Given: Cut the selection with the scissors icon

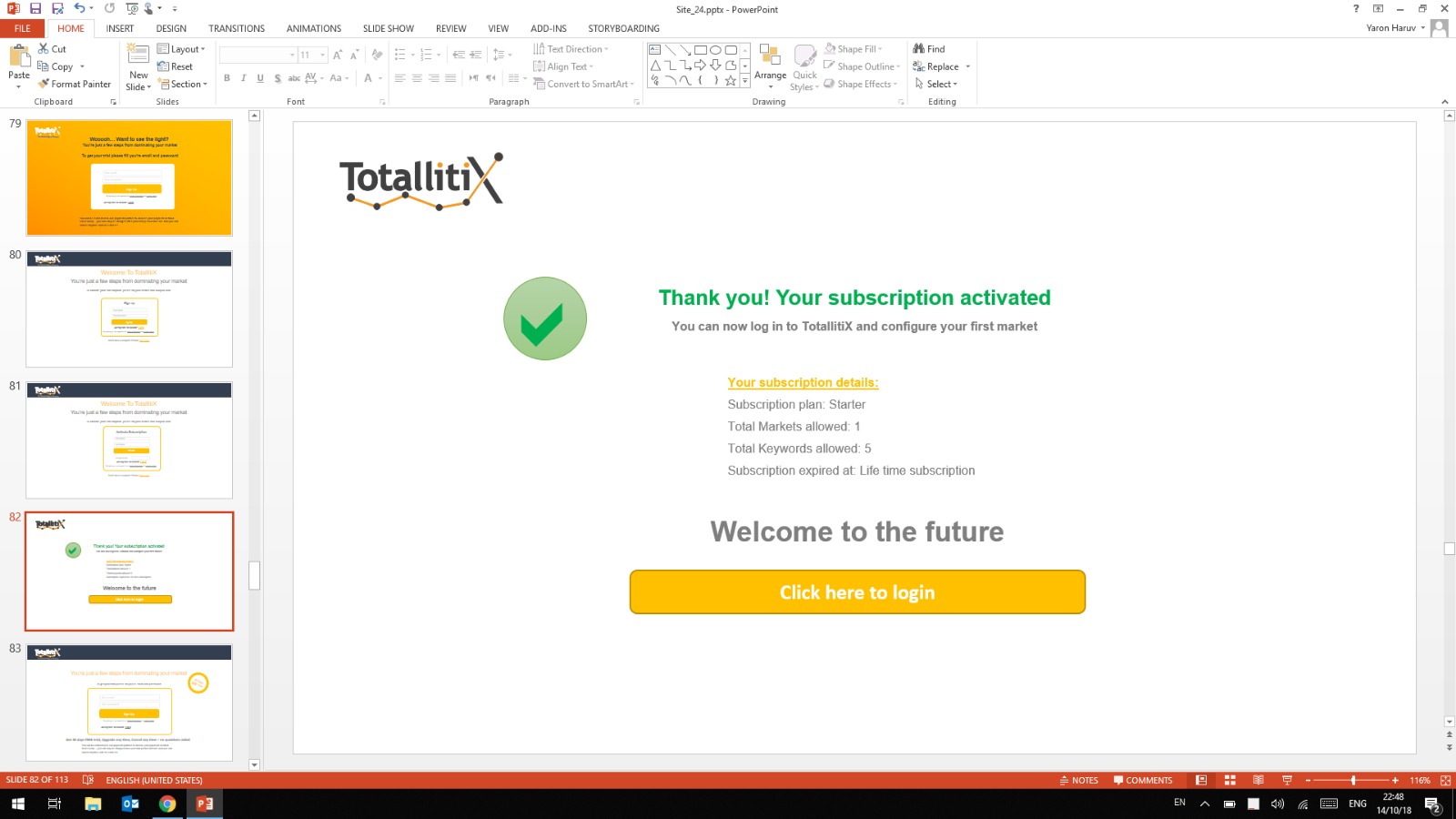Looking at the screenshot, I should point(43,49).
